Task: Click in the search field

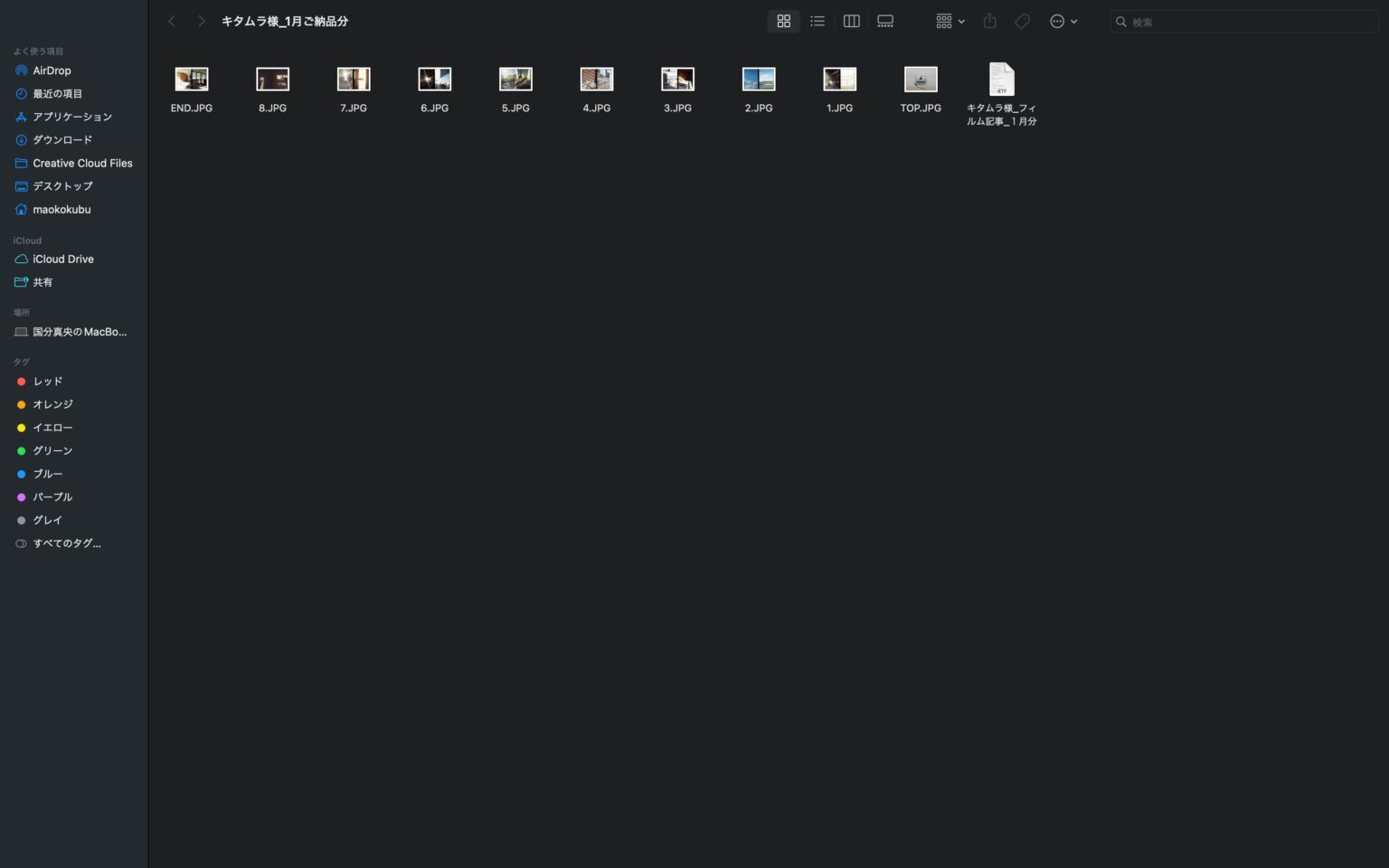Action: point(1248,22)
